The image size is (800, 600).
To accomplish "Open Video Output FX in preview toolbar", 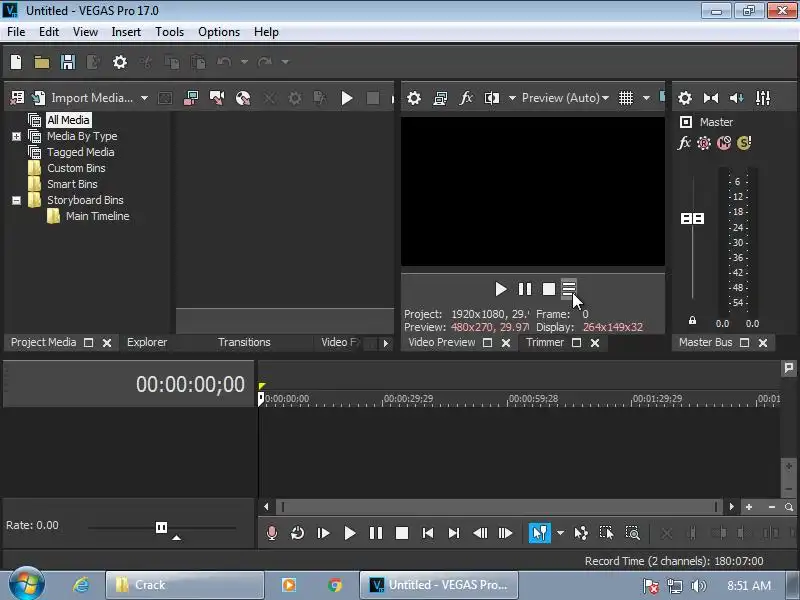I will [466, 97].
